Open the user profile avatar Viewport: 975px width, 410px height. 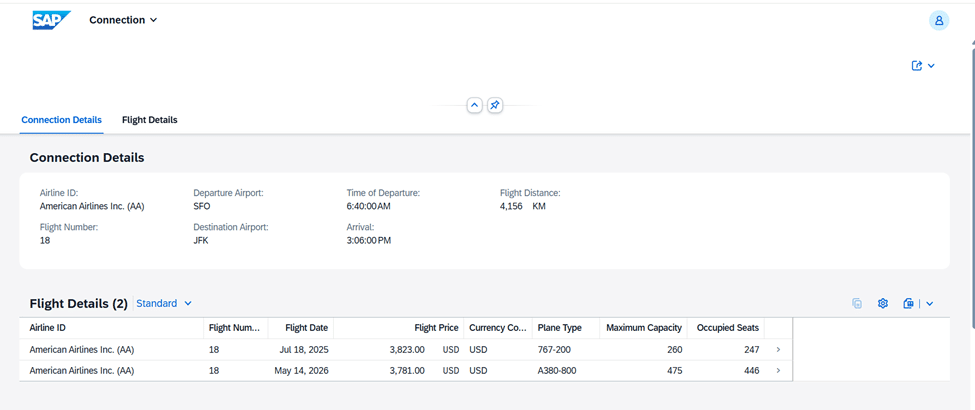click(x=938, y=20)
